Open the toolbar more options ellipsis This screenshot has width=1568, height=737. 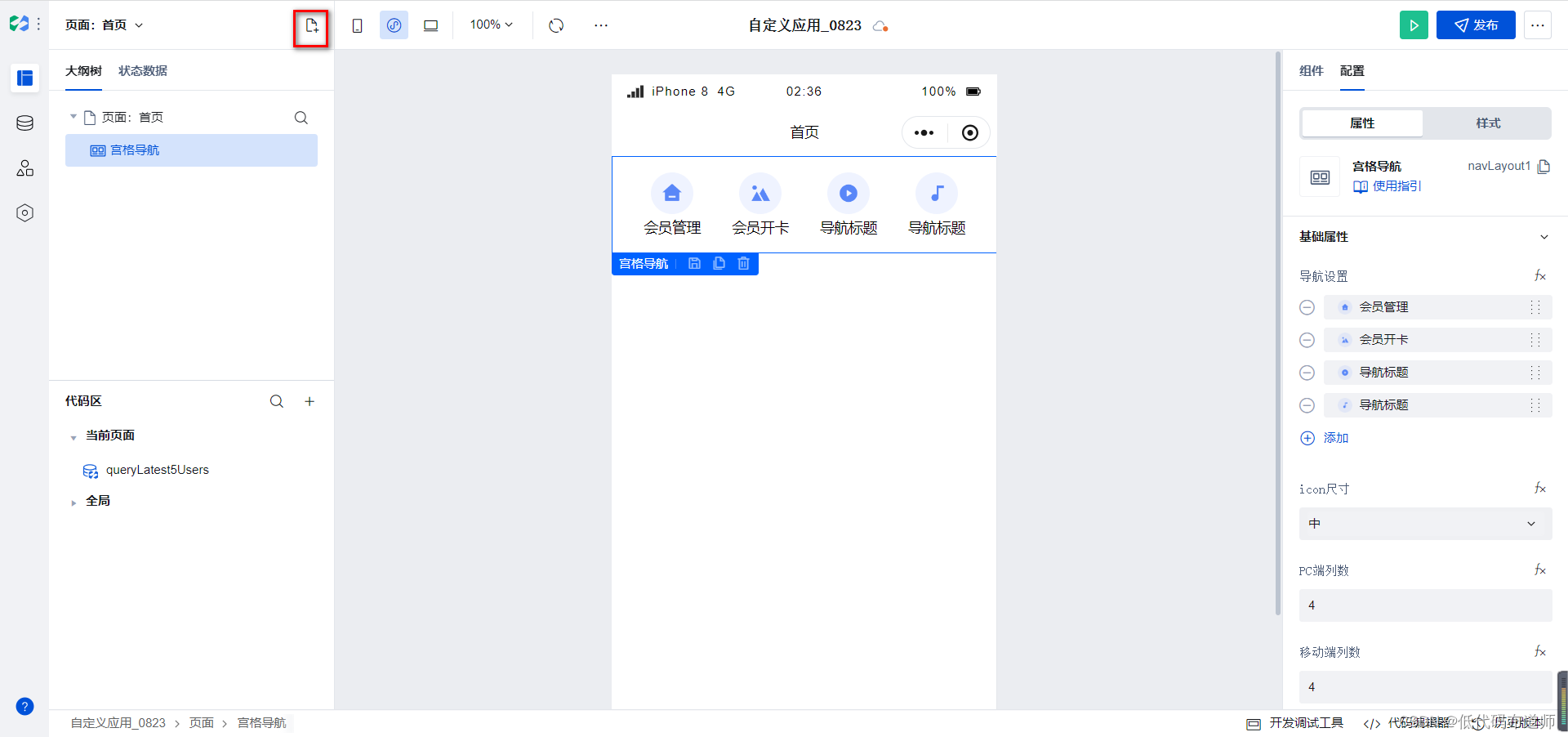point(601,25)
